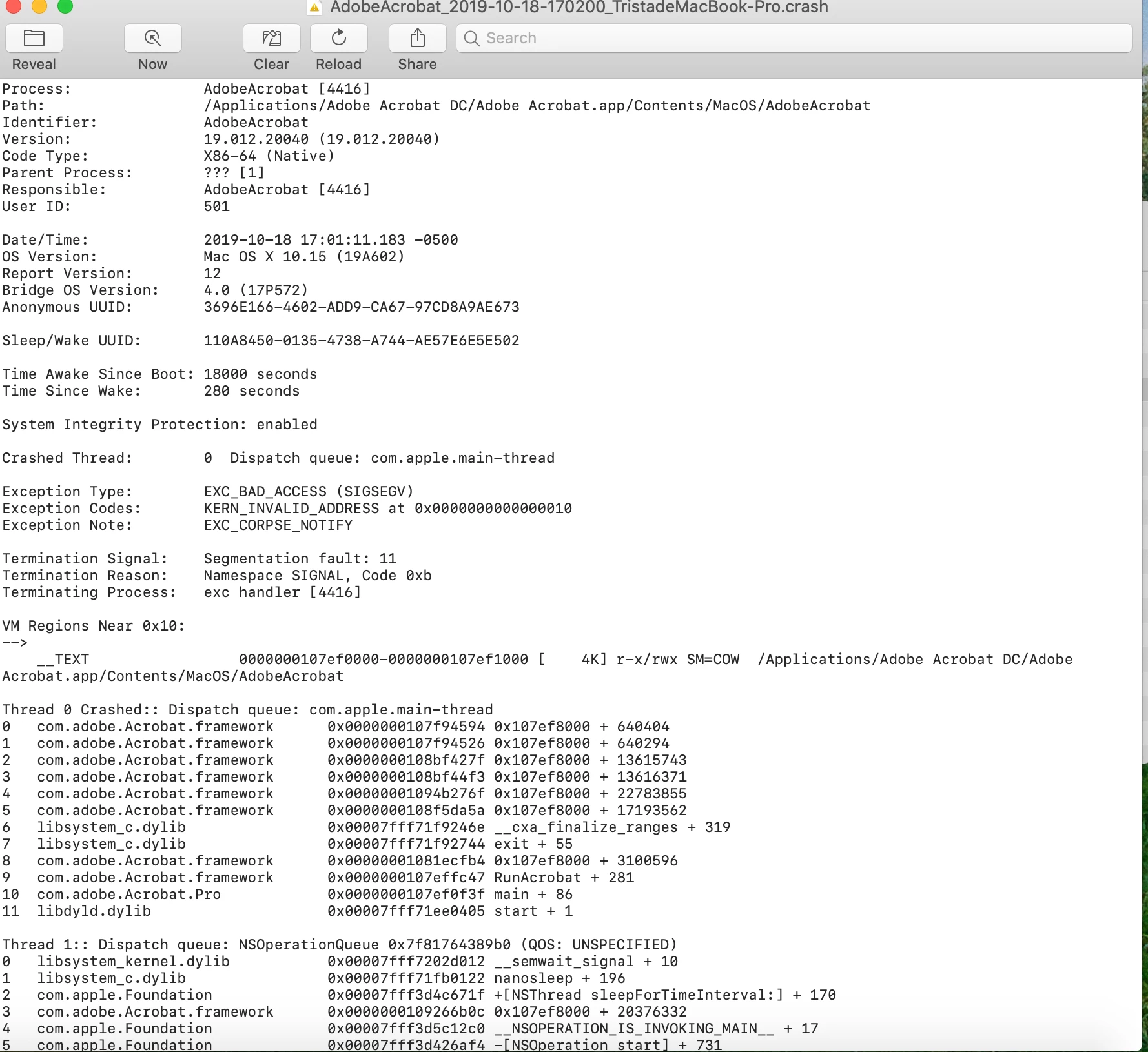
Task: Click the crash file icon in title
Action: pyautogui.click(x=315, y=8)
